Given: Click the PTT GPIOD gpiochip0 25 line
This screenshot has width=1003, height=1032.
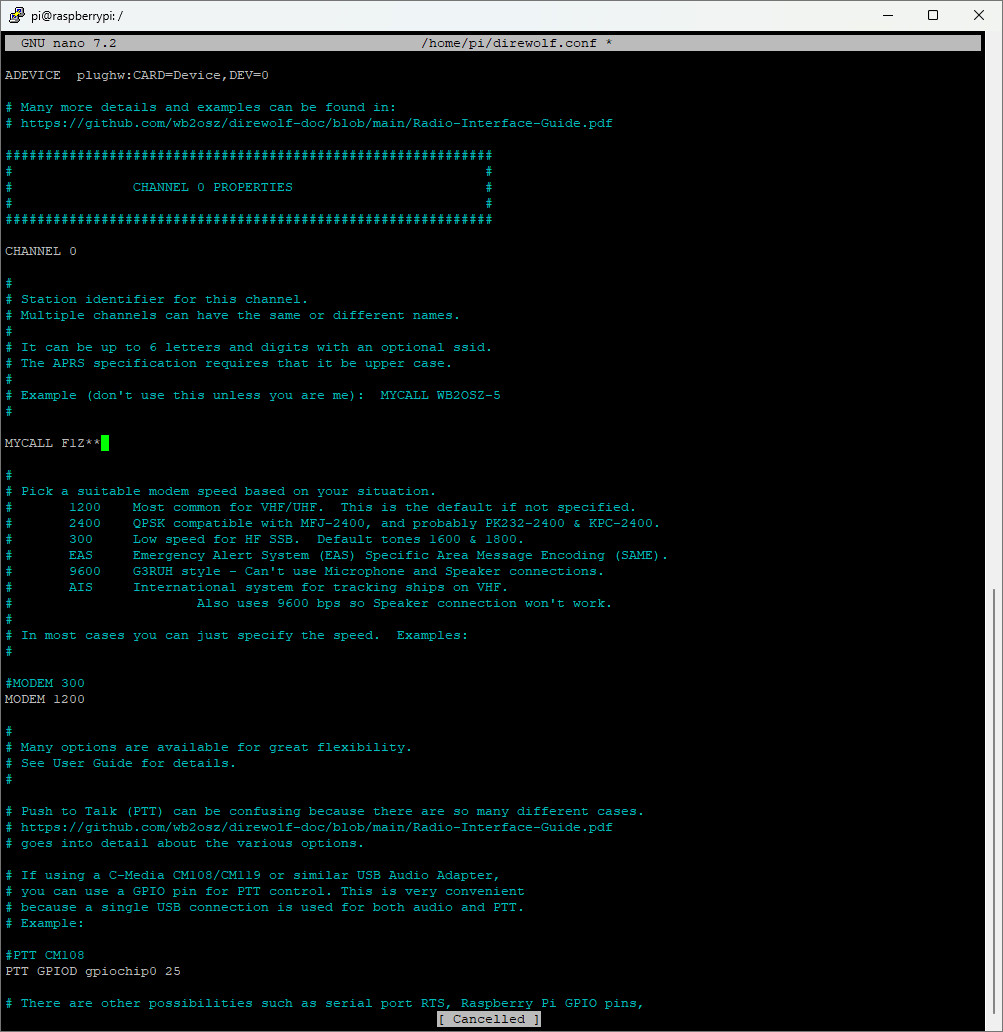Looking at the screenshot, I should (93, 971).
